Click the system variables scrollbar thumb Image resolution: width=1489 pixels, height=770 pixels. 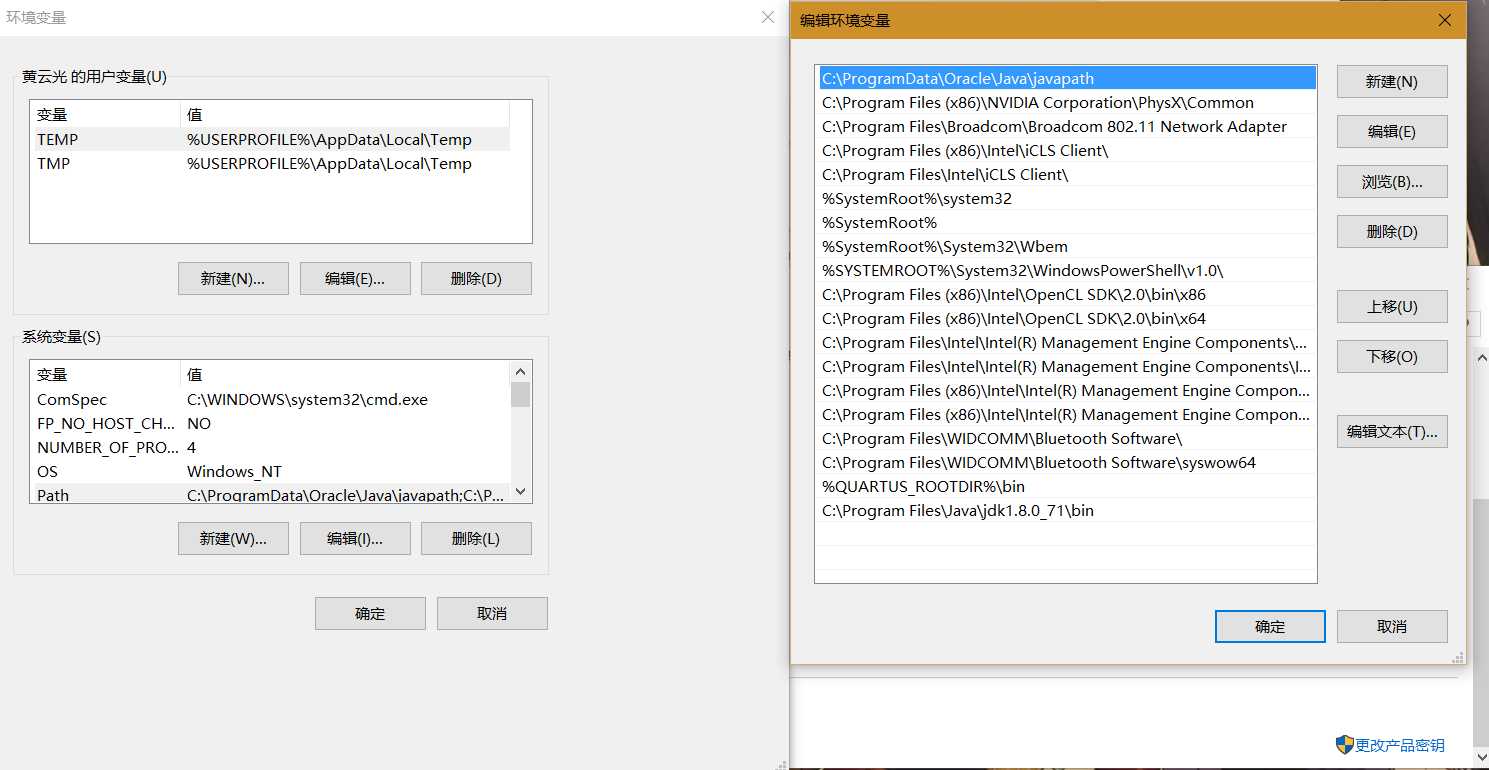point(520,394)
